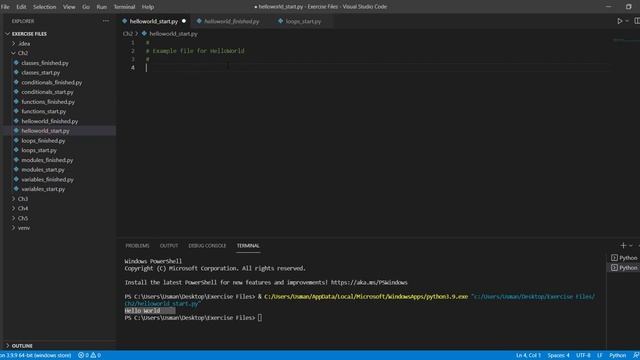Change indentation via Spaces: 4
The height and width of the screenshot is (360, 640).
(x=558, y=356)
